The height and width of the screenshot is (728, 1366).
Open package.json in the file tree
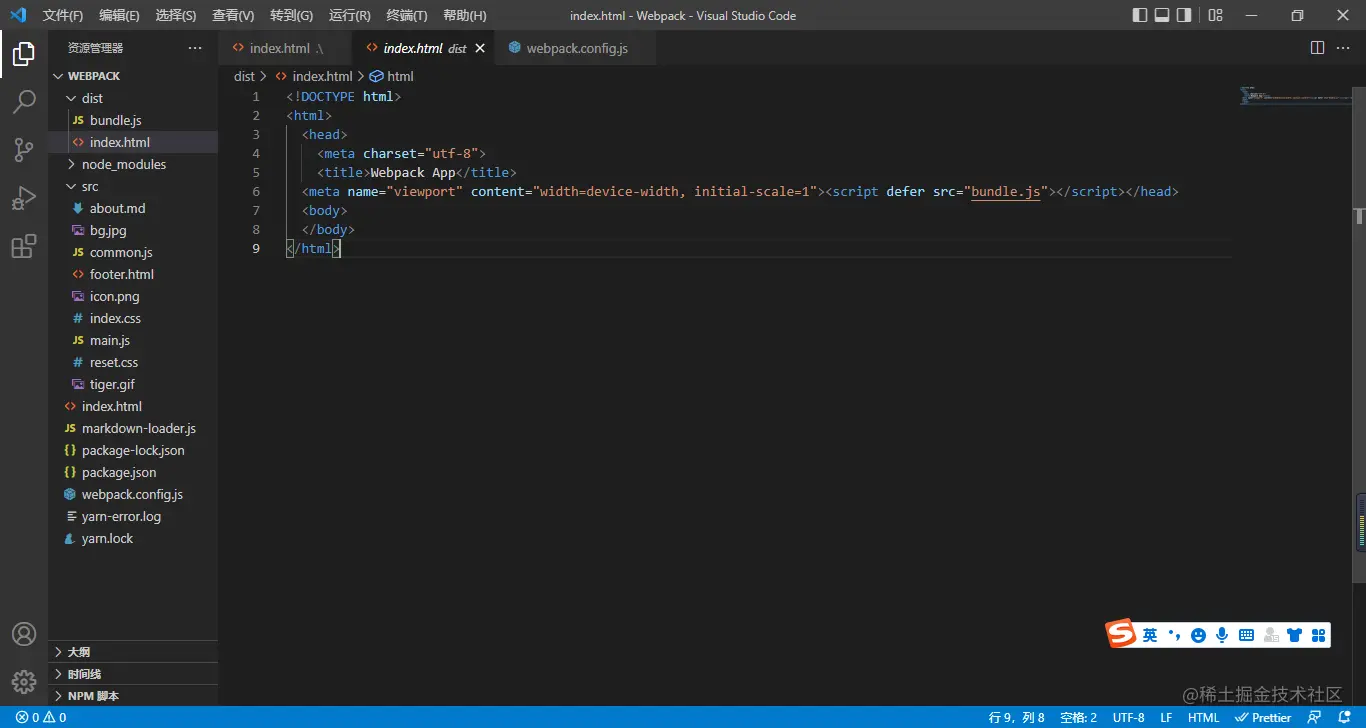pyautogui.click(x=133, y=472)
